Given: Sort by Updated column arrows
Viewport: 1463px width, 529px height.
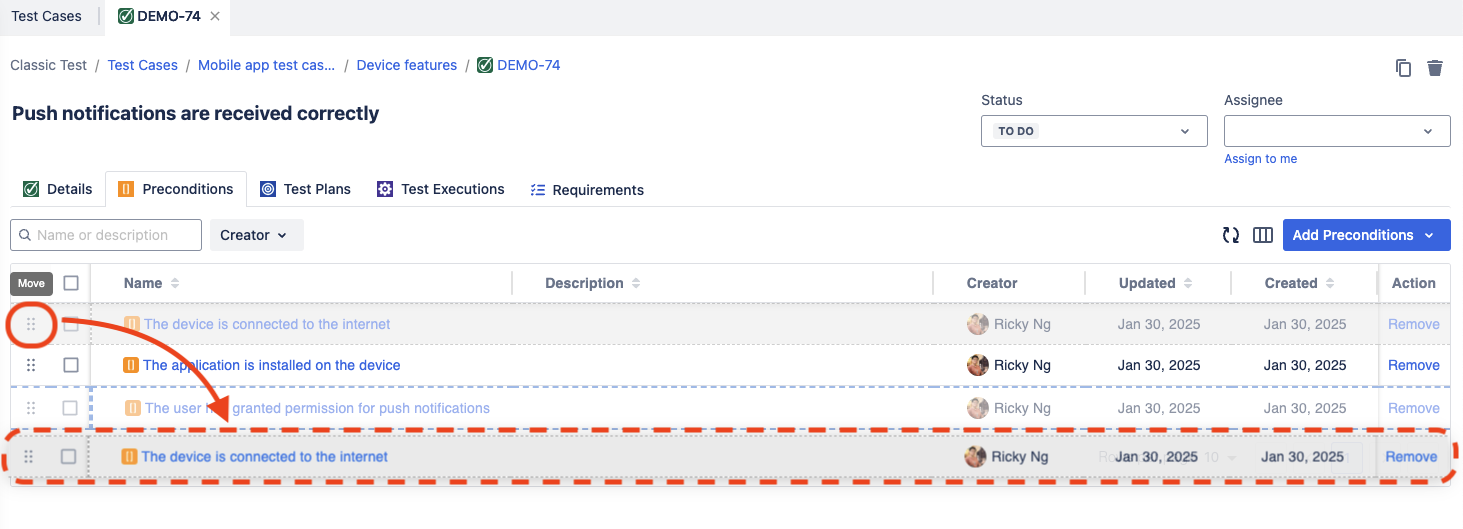Looking at the screenshot, I should tap(1188, 283).
